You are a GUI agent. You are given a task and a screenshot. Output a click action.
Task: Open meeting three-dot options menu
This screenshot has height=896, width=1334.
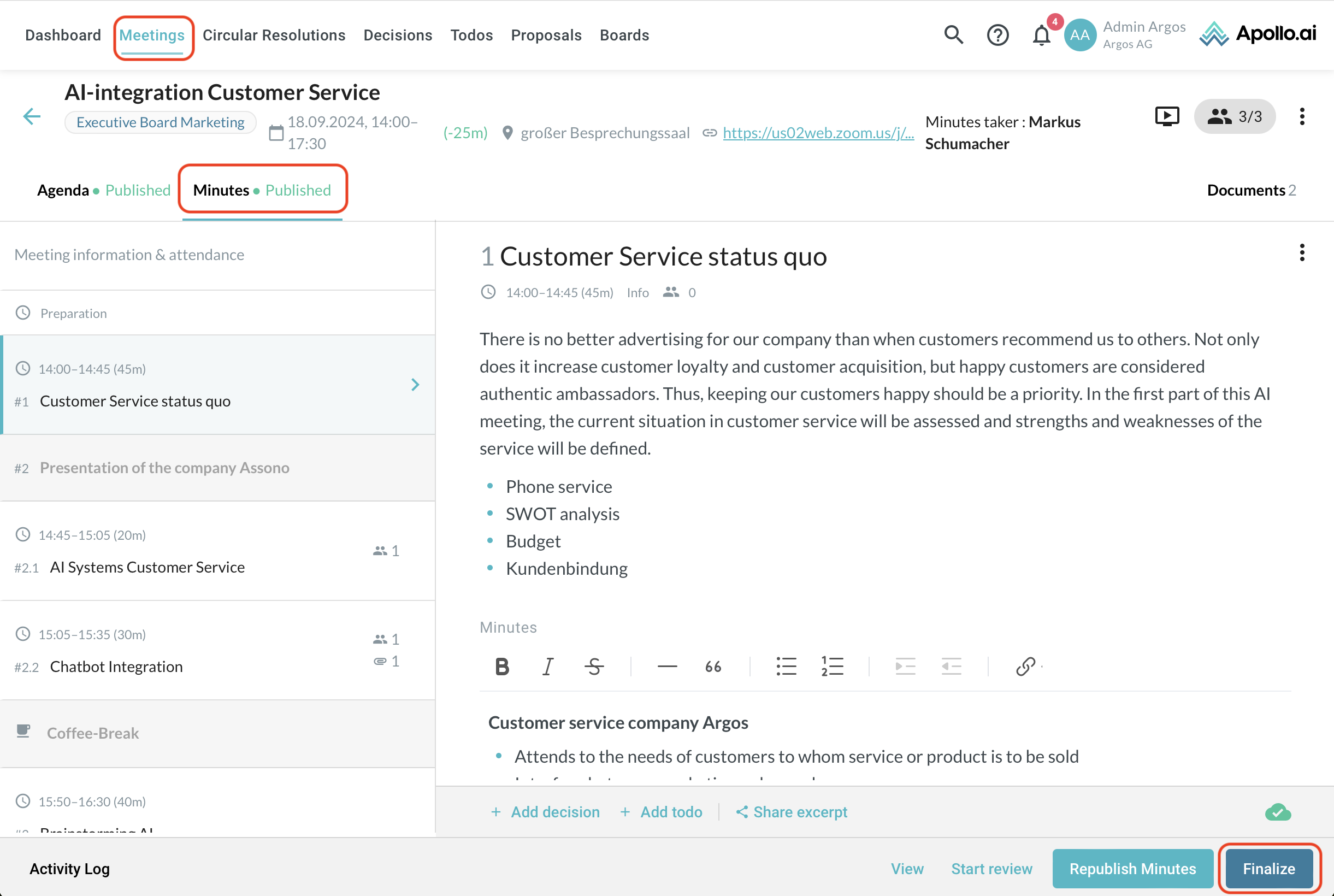click(1302, 116)
